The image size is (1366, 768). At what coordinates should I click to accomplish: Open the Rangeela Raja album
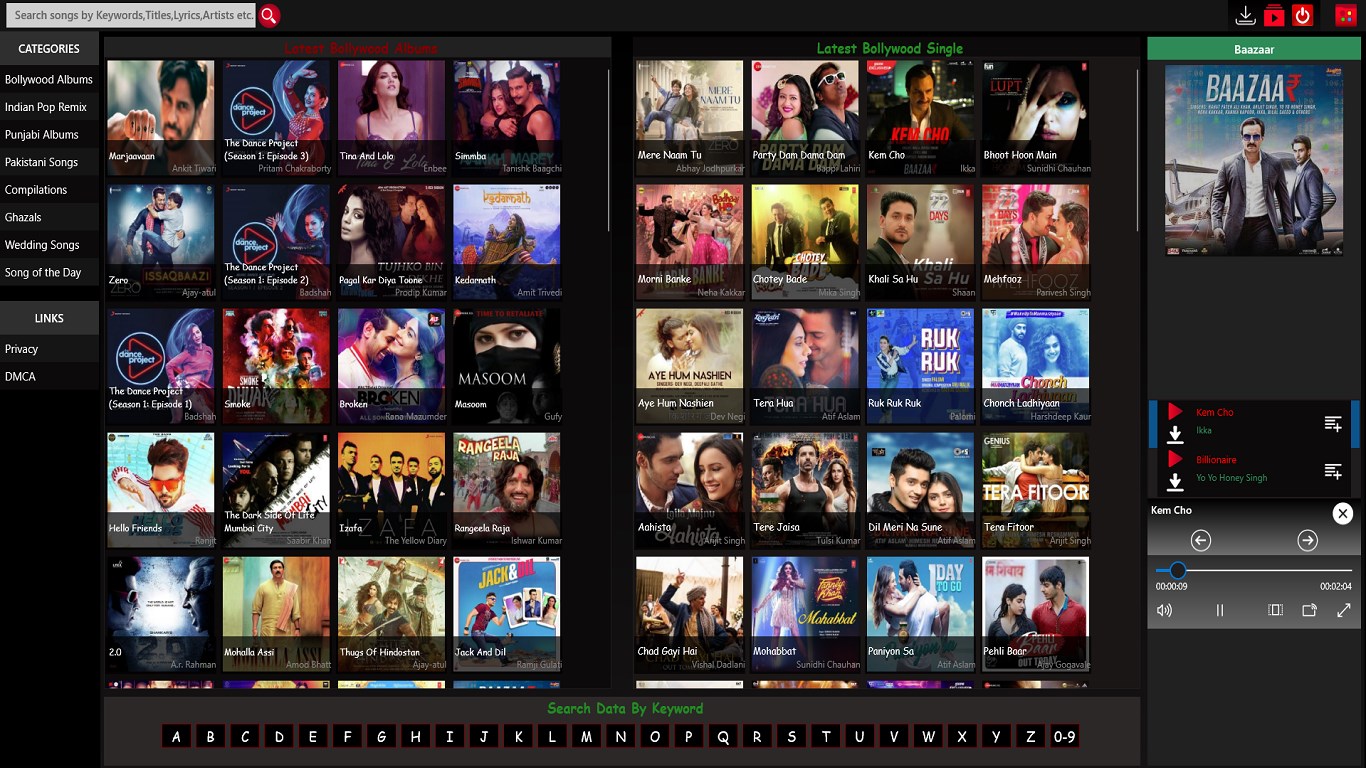point(507,490)
